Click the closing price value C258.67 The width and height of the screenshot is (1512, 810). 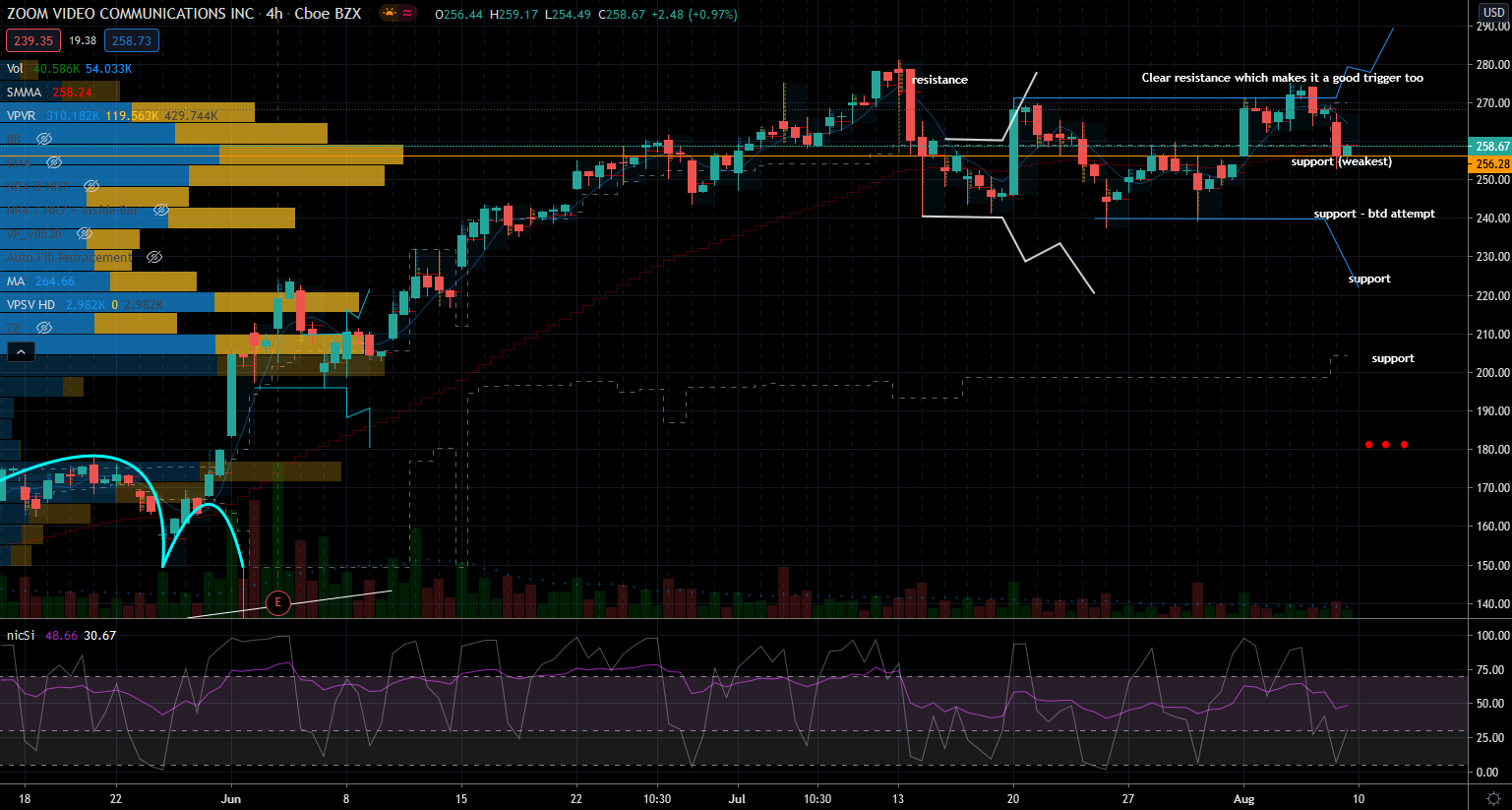tap(621, 15)
